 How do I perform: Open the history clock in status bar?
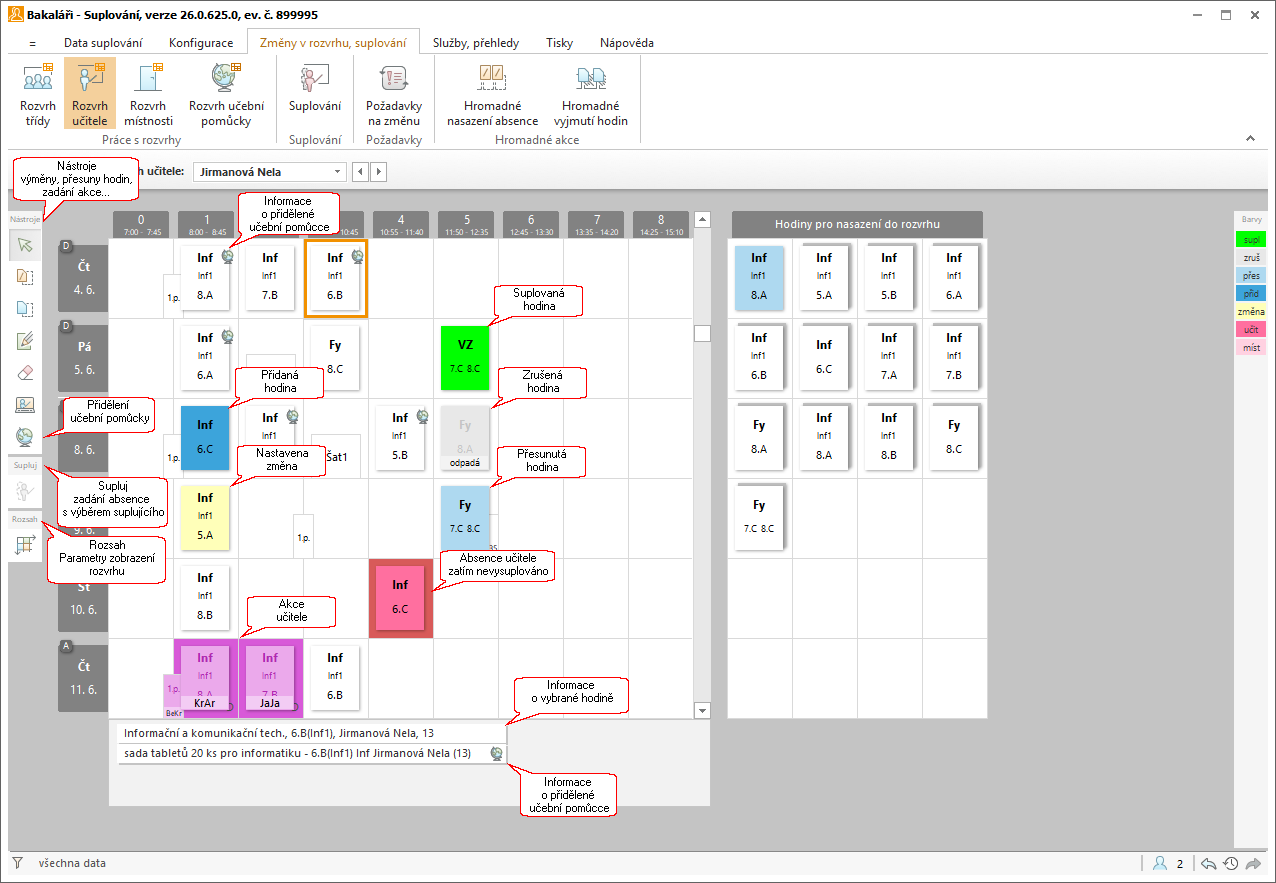(x=1231, y=863)
